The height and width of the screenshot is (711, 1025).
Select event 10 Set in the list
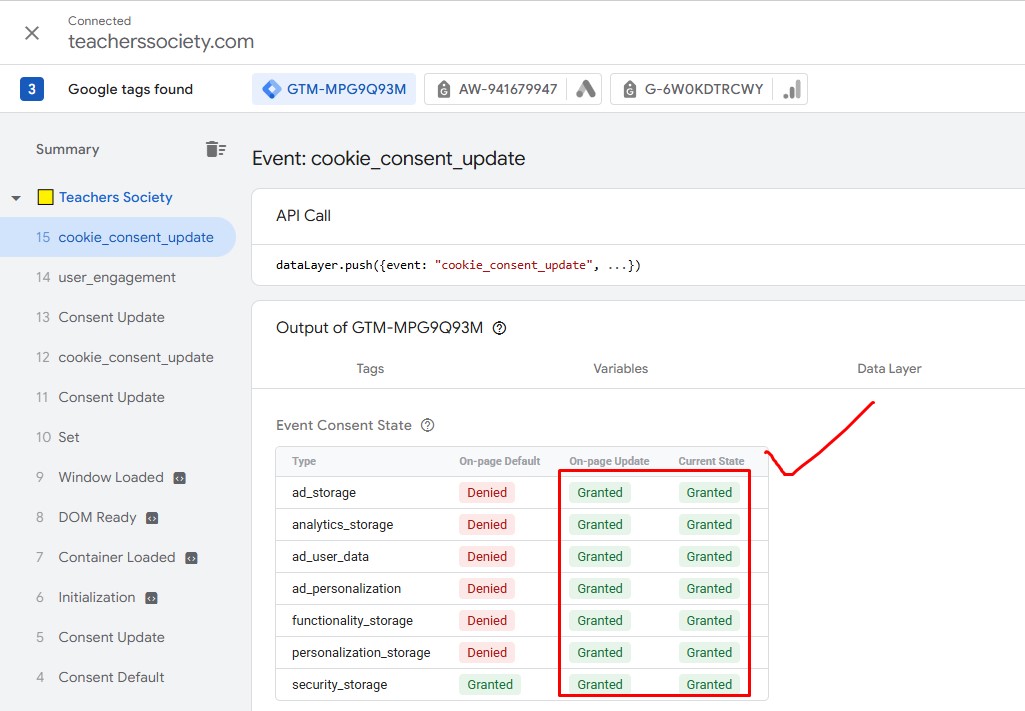[x=69, y=437]
